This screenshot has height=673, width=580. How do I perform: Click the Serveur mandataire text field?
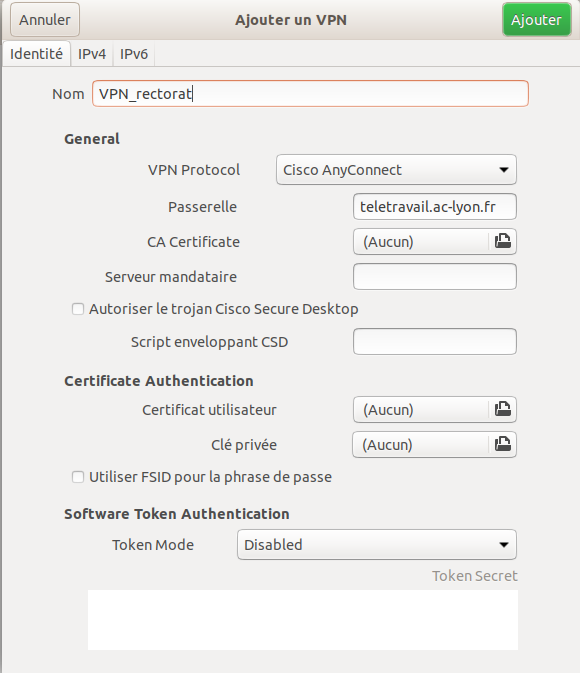[x=434, y=276]
